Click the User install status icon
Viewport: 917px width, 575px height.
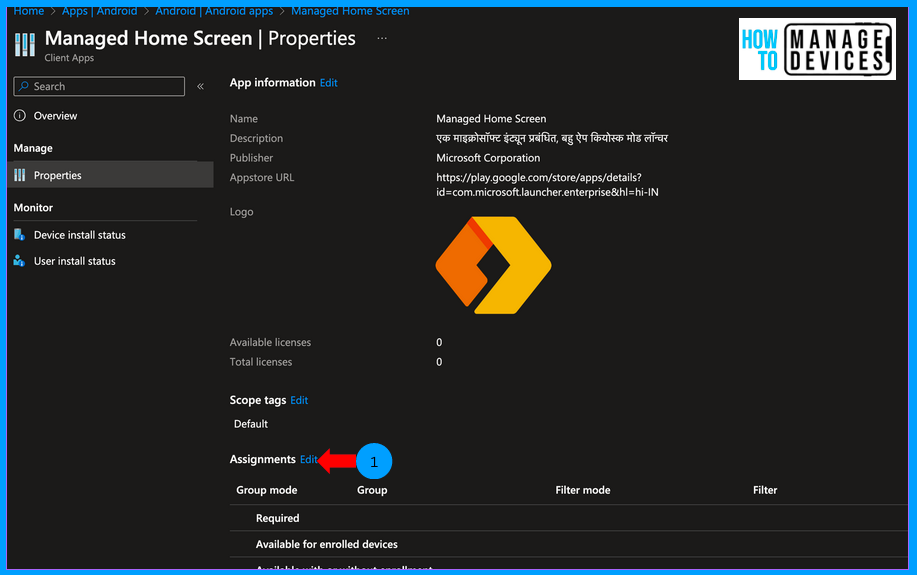pyautogui.click(x=19, y=261)
